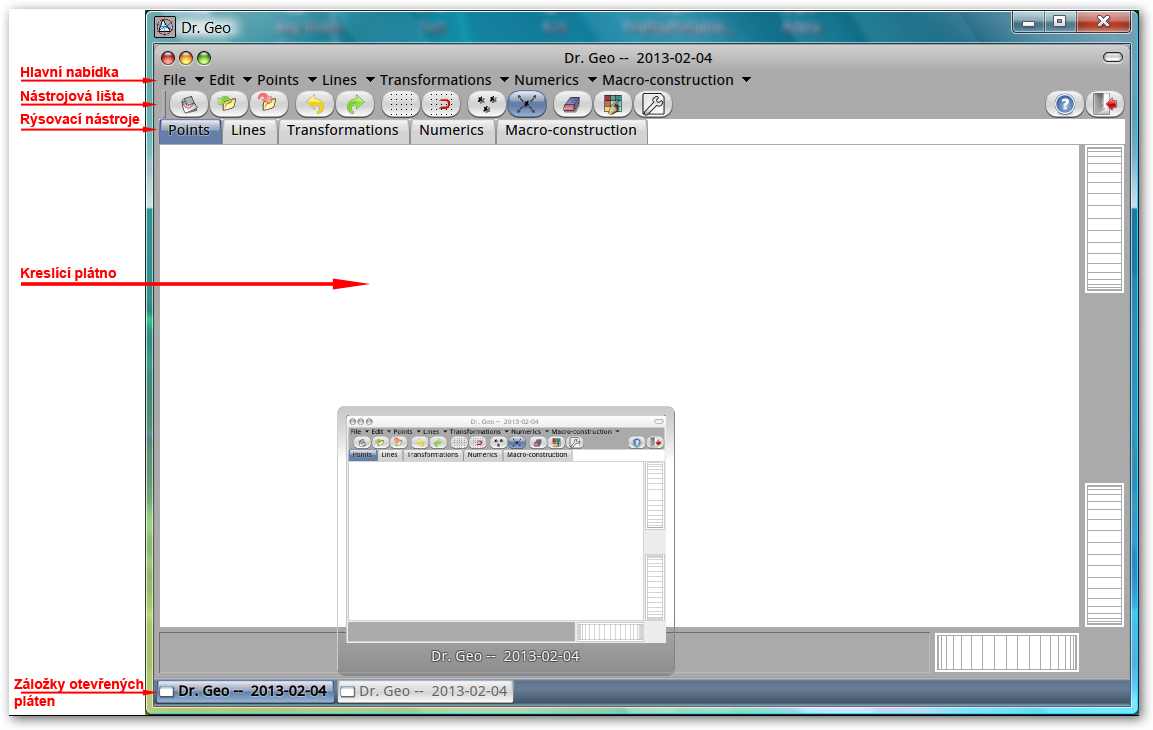The height and width of the screenshot is (730, 1153).
Task: Select the multiple points mode icon
Action: coord(487,104)
